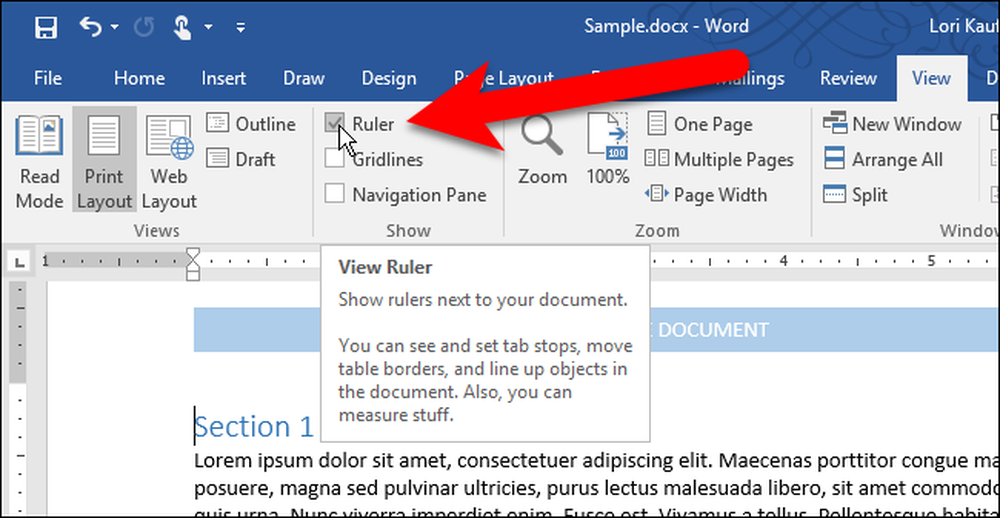This screenshot has height=518, width=1000.
Task: Click the Save icon in Quick Access Toolbar
Action: pos(46,27)
